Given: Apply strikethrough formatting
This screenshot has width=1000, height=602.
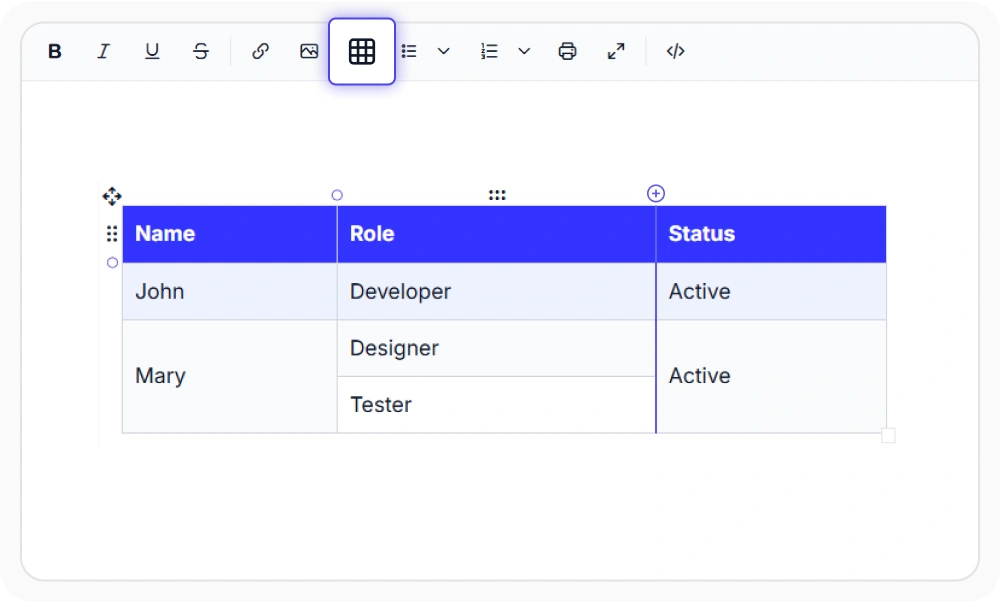Looking at the screenshot, I should click(x=201, y=51).
